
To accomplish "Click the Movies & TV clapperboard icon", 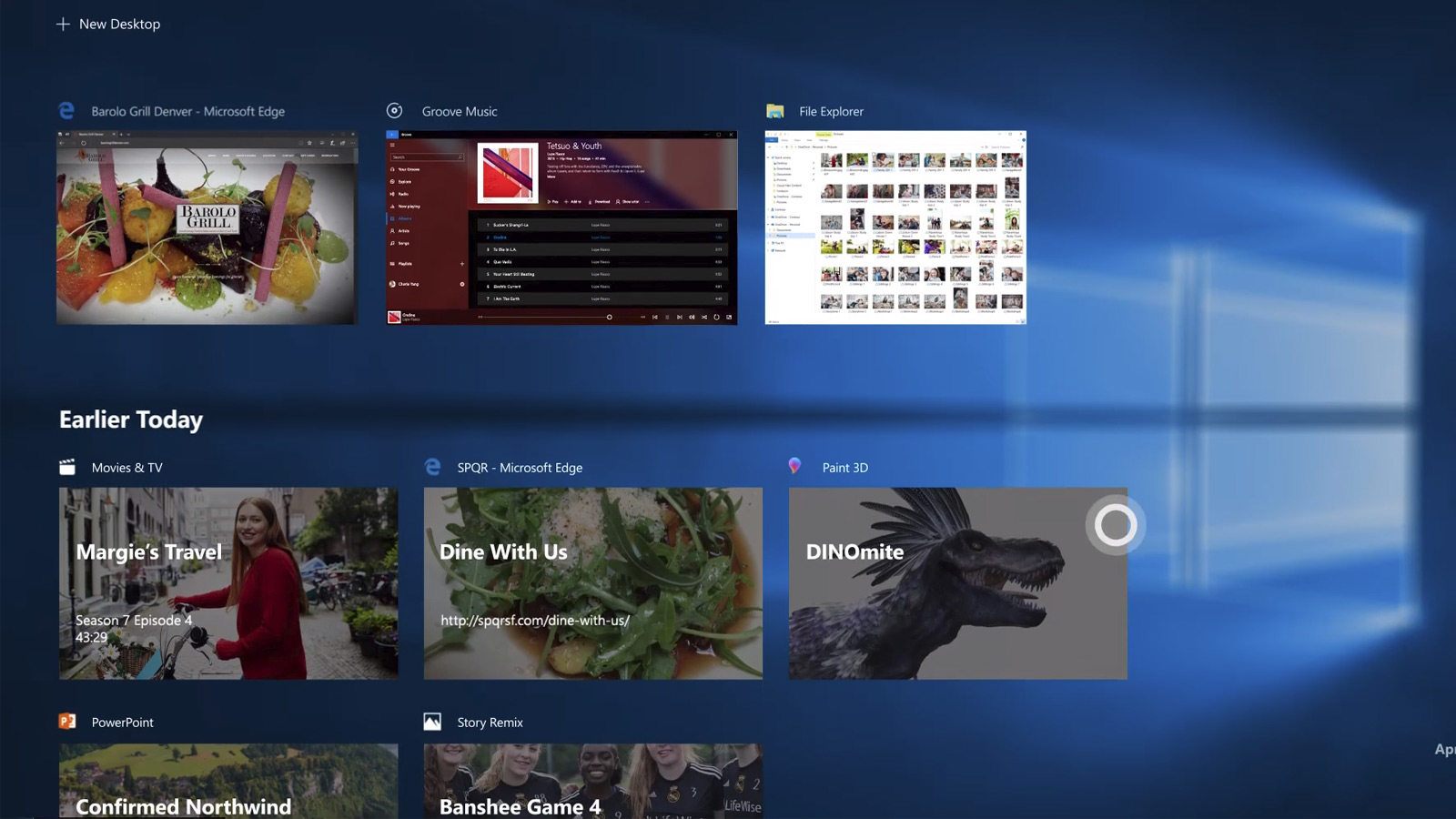I will tap(67, 467).
